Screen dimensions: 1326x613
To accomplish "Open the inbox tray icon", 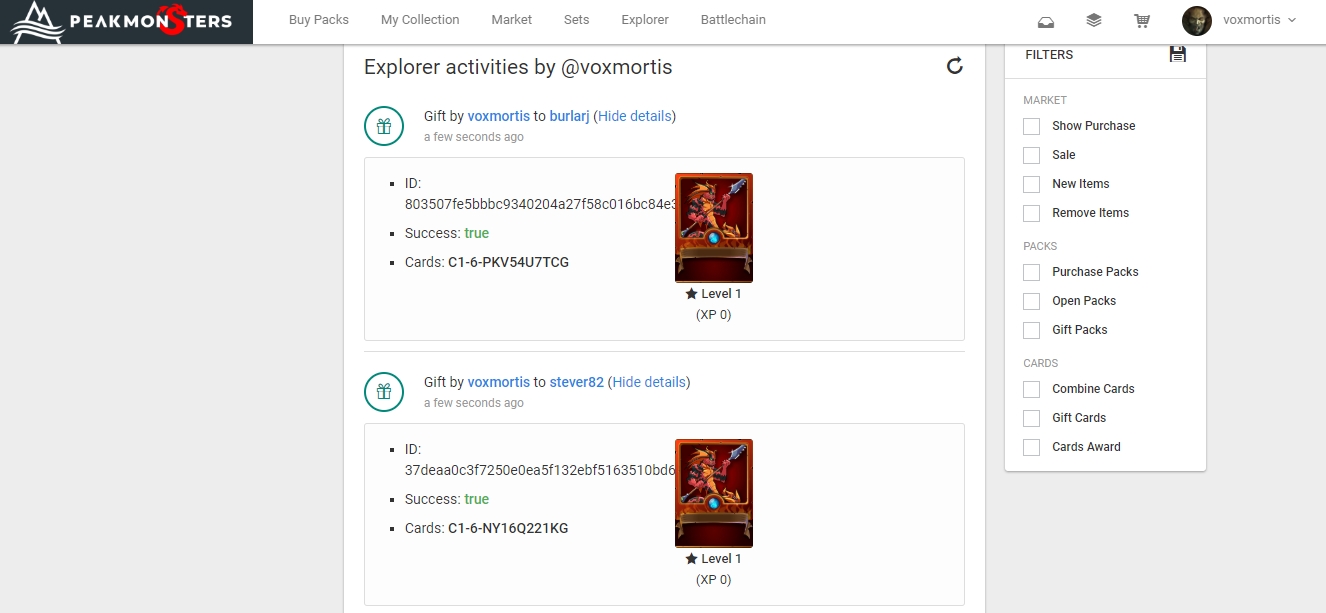I will 1045,20.
